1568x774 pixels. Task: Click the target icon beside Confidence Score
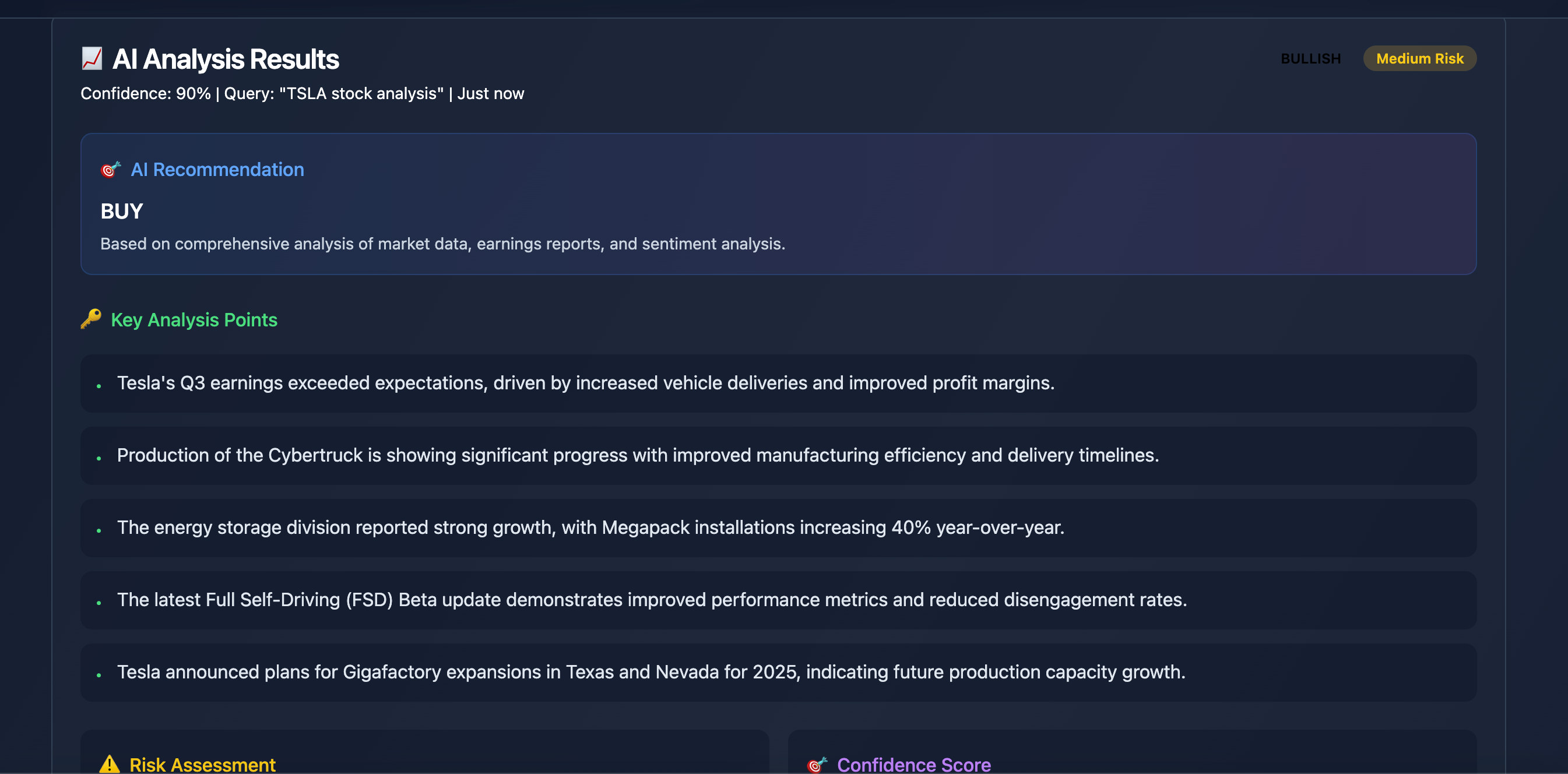(817, 764)
